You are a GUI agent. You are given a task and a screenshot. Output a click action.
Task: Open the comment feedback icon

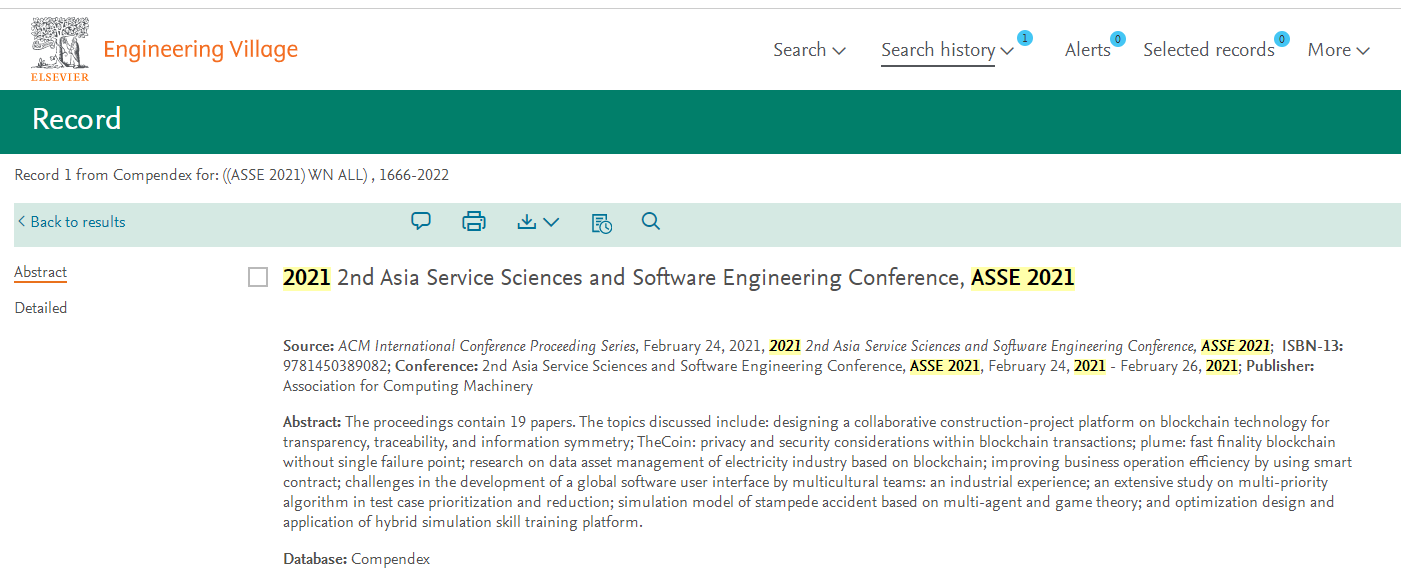421,221
